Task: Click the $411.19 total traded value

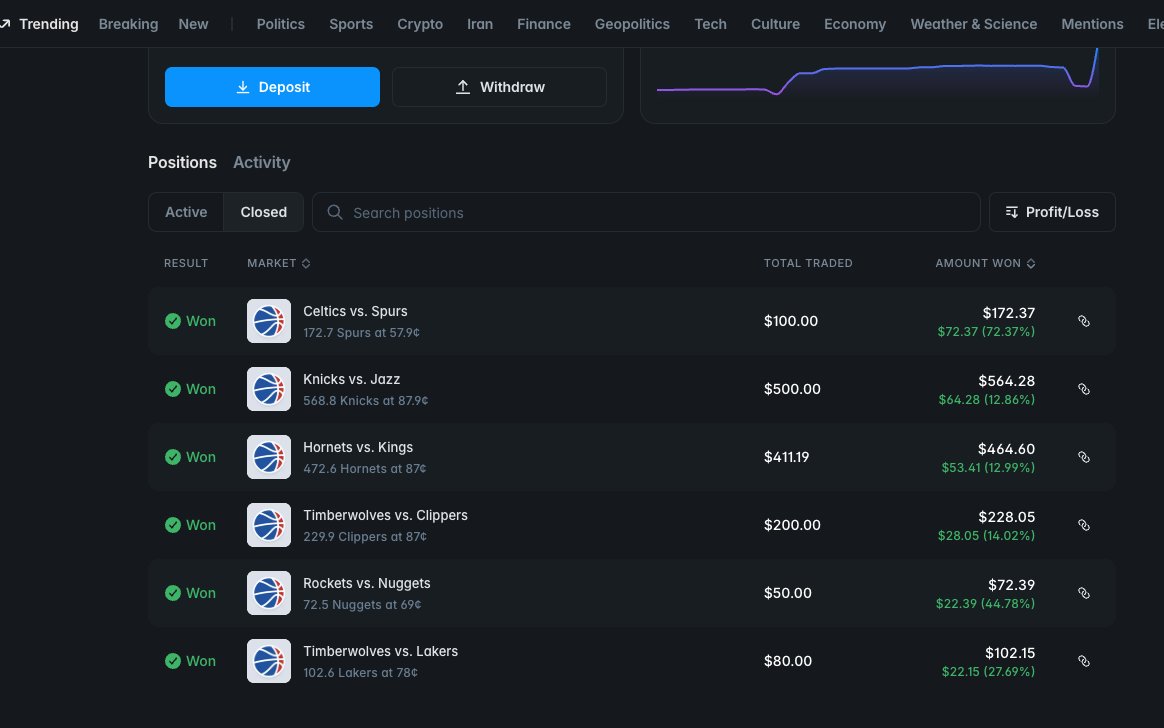Action: pos(786,457)
